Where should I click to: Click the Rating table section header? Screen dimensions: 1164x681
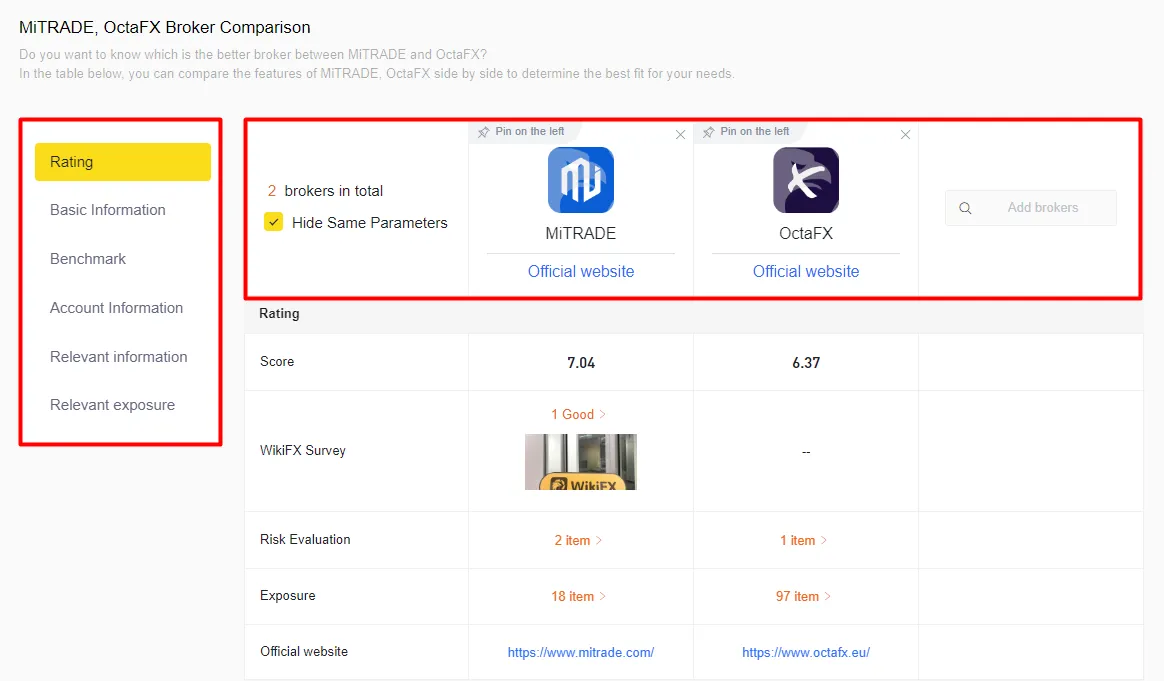pos(279,313)
